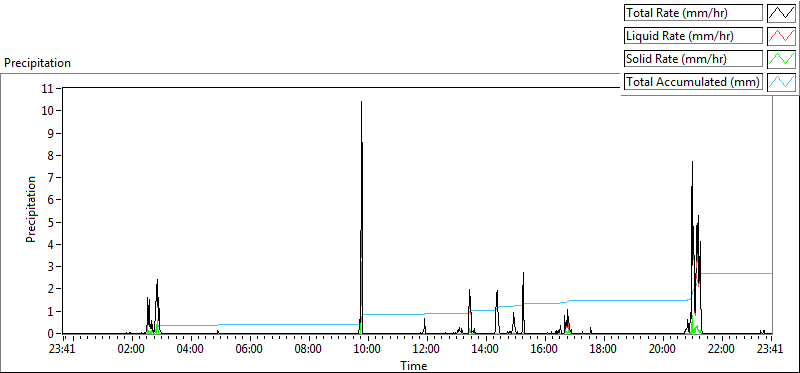This screenshot has height=373, width=800.
Task: Click the 18:00 time axis label
Action: click(604, 350)
